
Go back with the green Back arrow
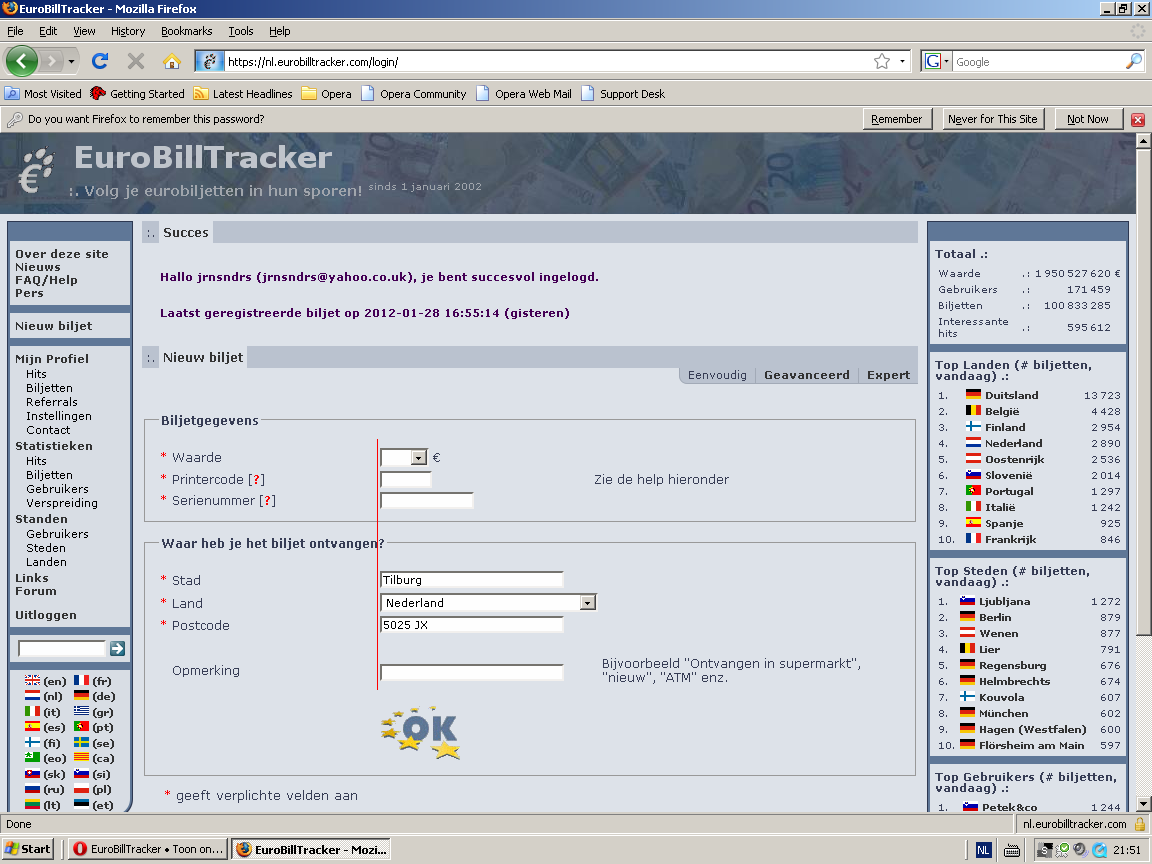coord(21,61)
